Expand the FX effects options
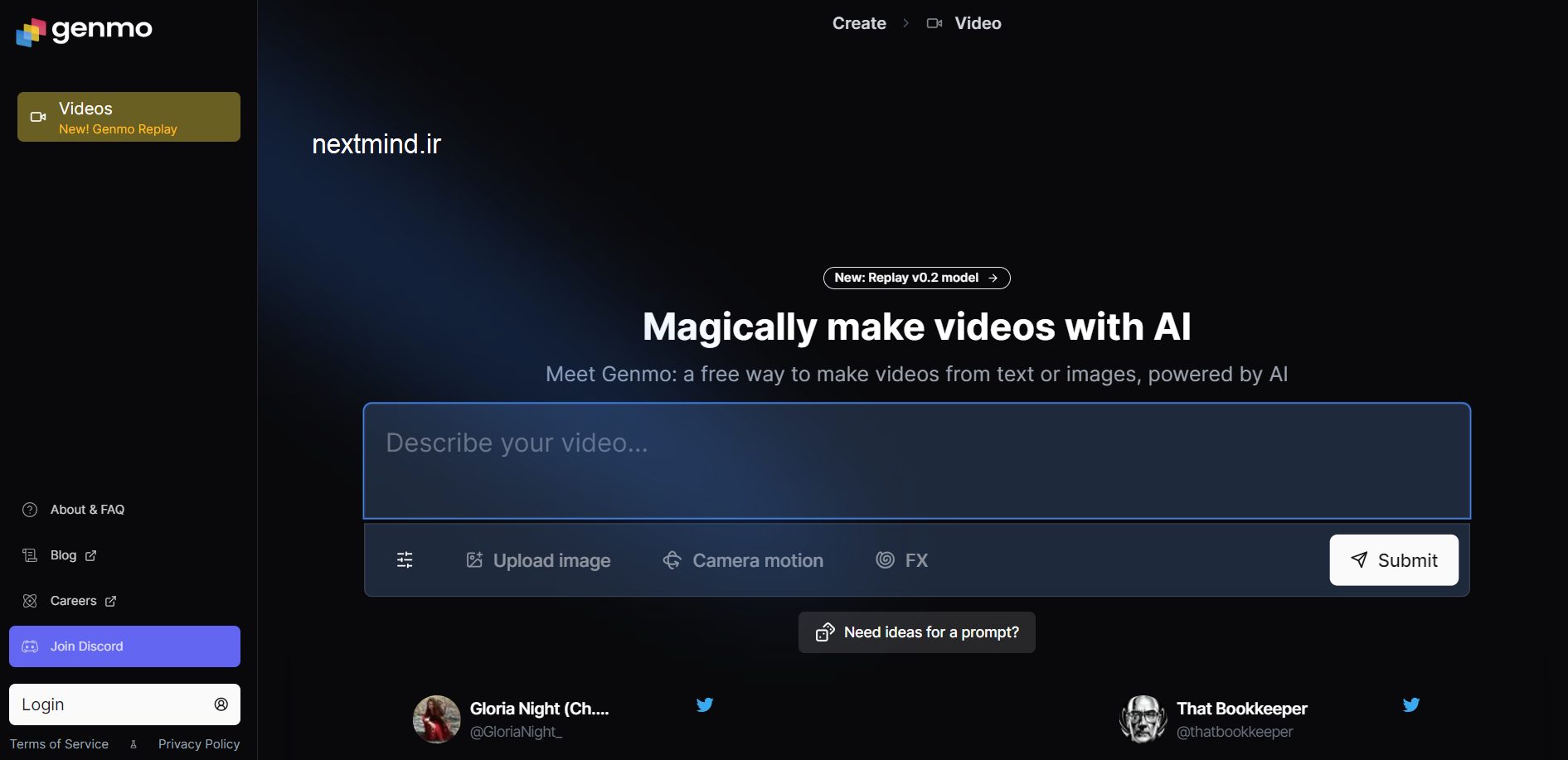Image resolution: width=1568 pixels, height=760 pixels. coord(902,560)
